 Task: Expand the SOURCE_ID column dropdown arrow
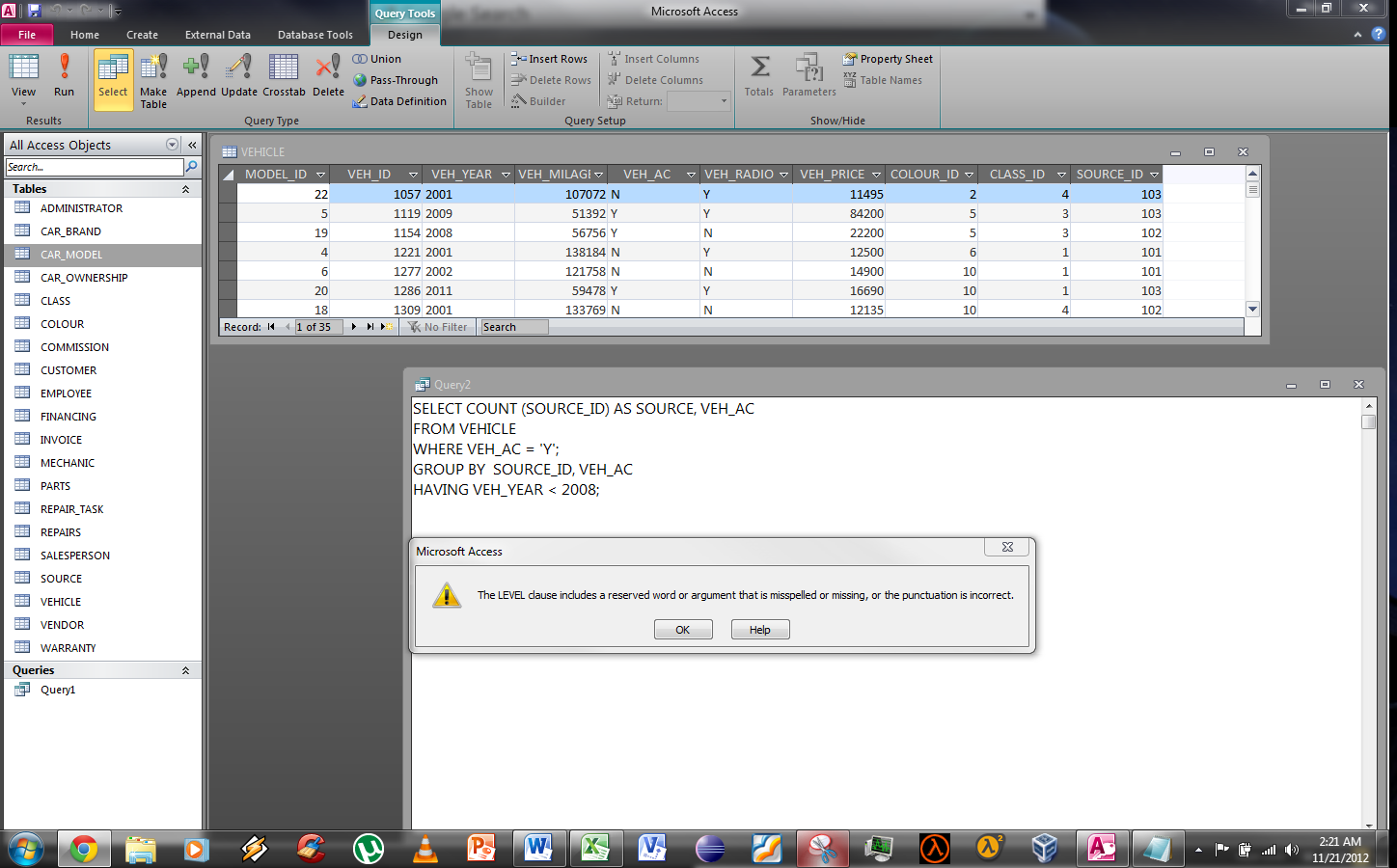pyautogui.click(x=1154, y=175)
